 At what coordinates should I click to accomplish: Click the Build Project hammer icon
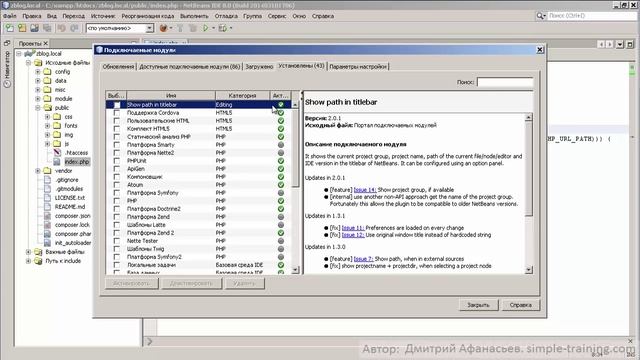point(180,28)
